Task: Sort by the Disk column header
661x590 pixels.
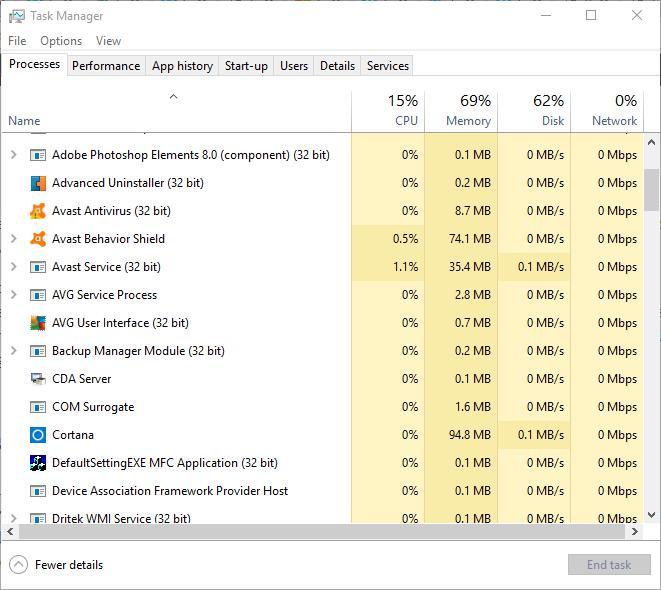Action: coord(534,111)
